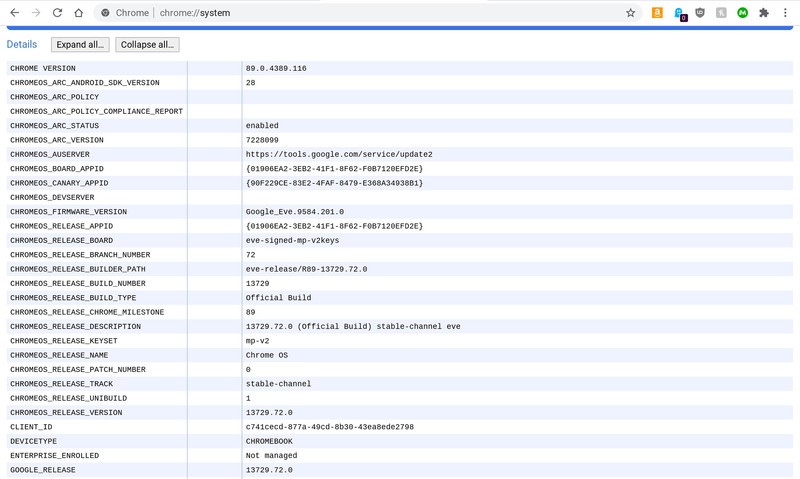Viewport: 800px width, 479px height.
Task: Open the Amazon extension icon
Action: (657, 13)
